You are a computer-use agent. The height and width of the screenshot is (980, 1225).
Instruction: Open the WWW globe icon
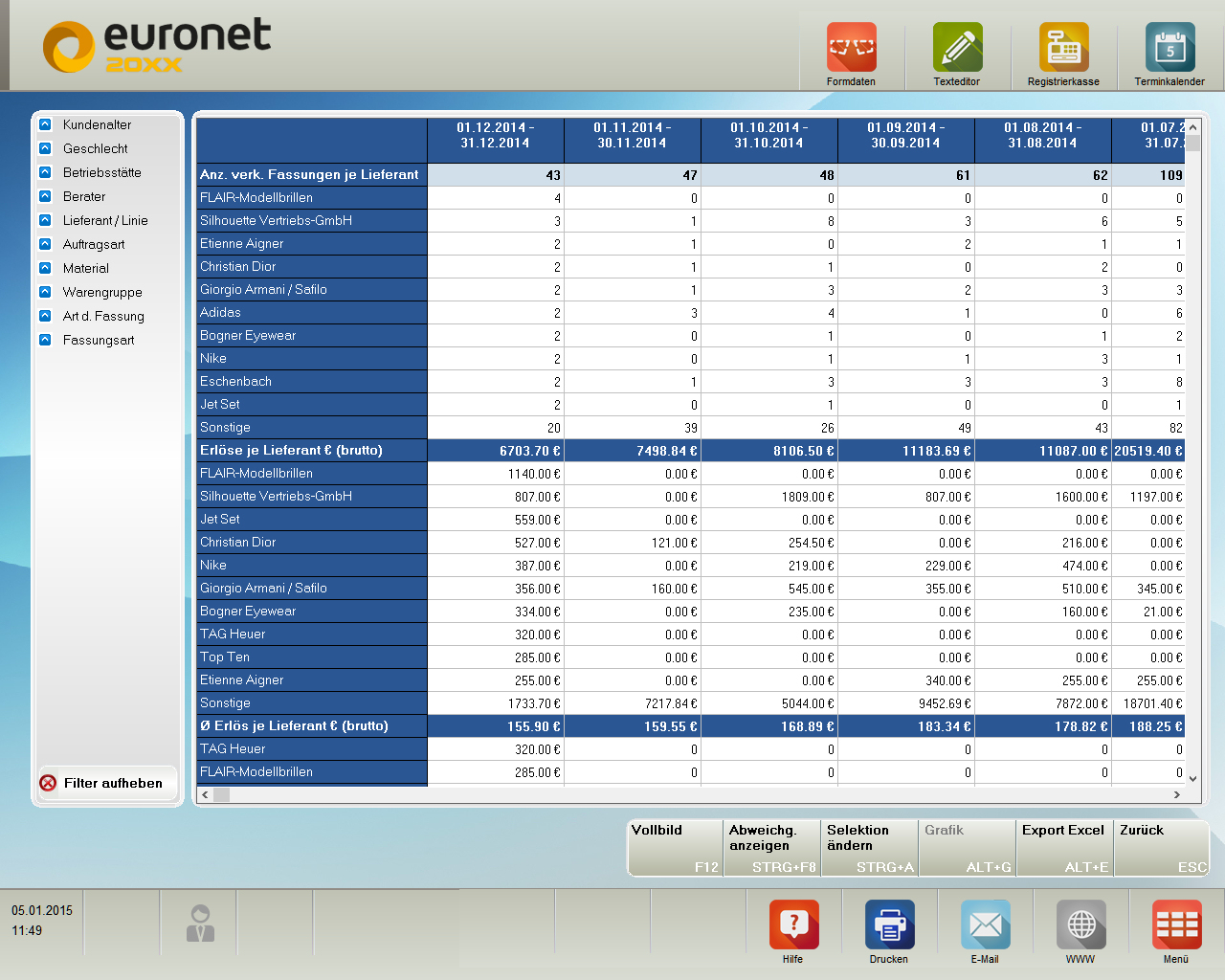pyautogui.click(x=1080, y=924)
